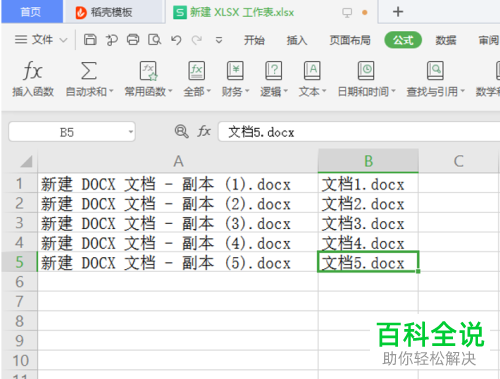Open the All Functions (全部) book icon
Screen dimensions: 500x379
pos(196,71)
